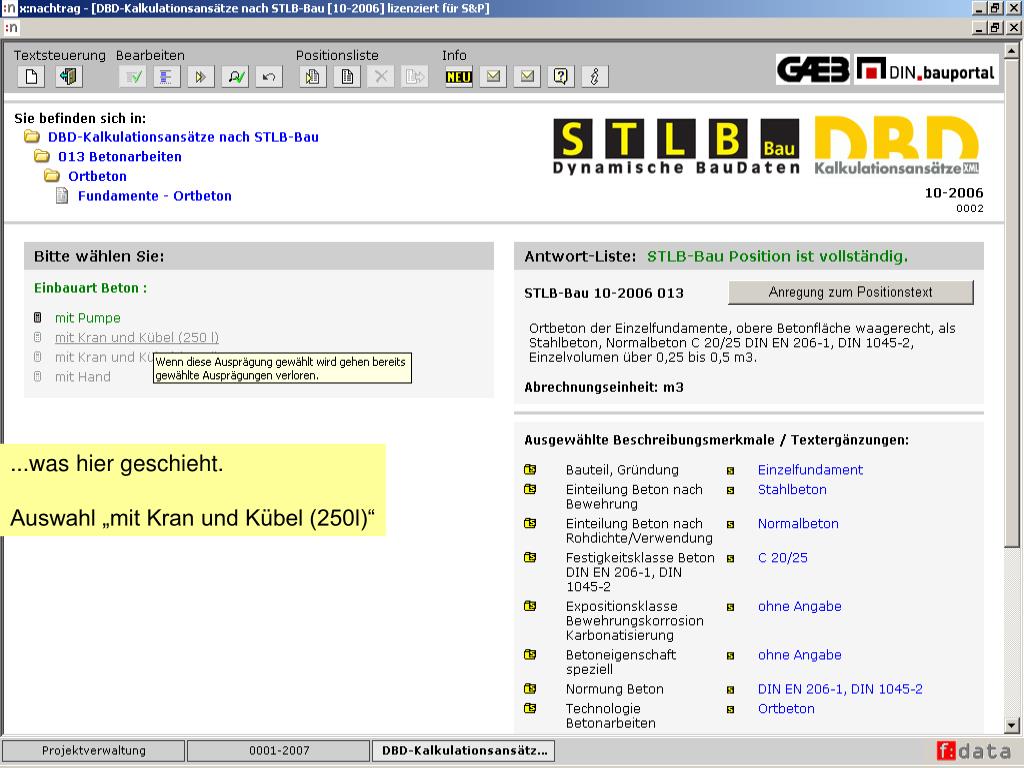Click folder icon of 'Bauteil, Gründung' row
The image size is (1024, 768).
(x=530, y=470)
